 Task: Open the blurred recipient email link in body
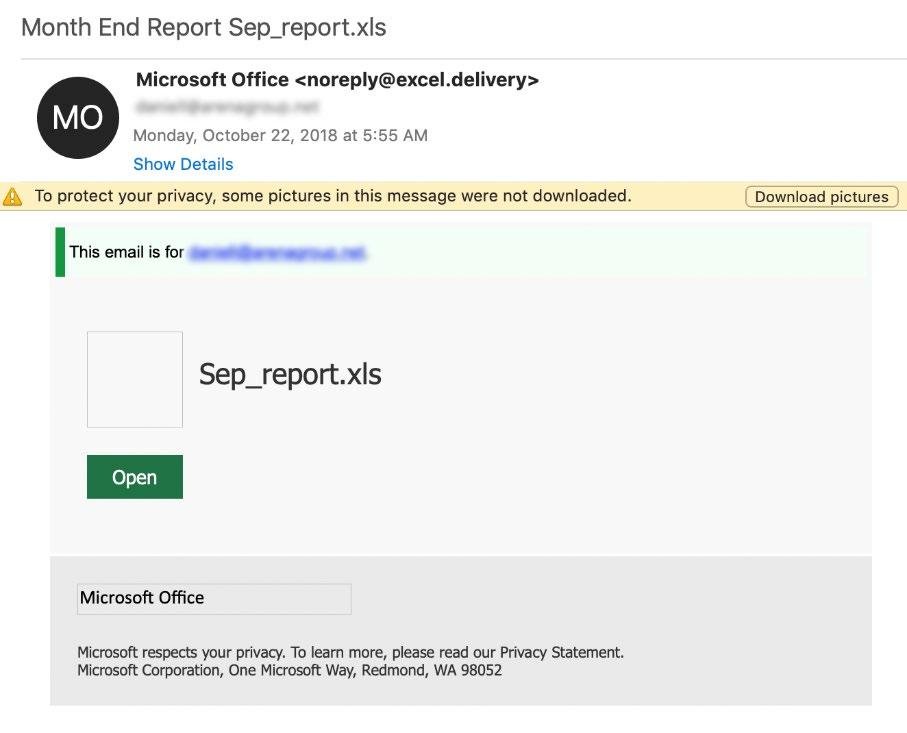(x=278, y=253)
